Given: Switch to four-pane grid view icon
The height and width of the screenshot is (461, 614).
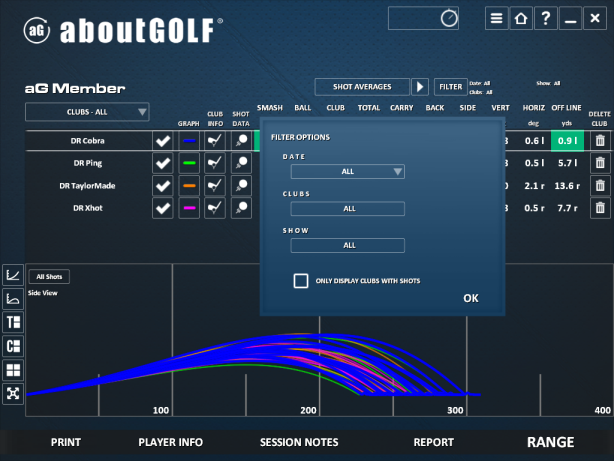Looking at the screenshot, I should [13, 370].
